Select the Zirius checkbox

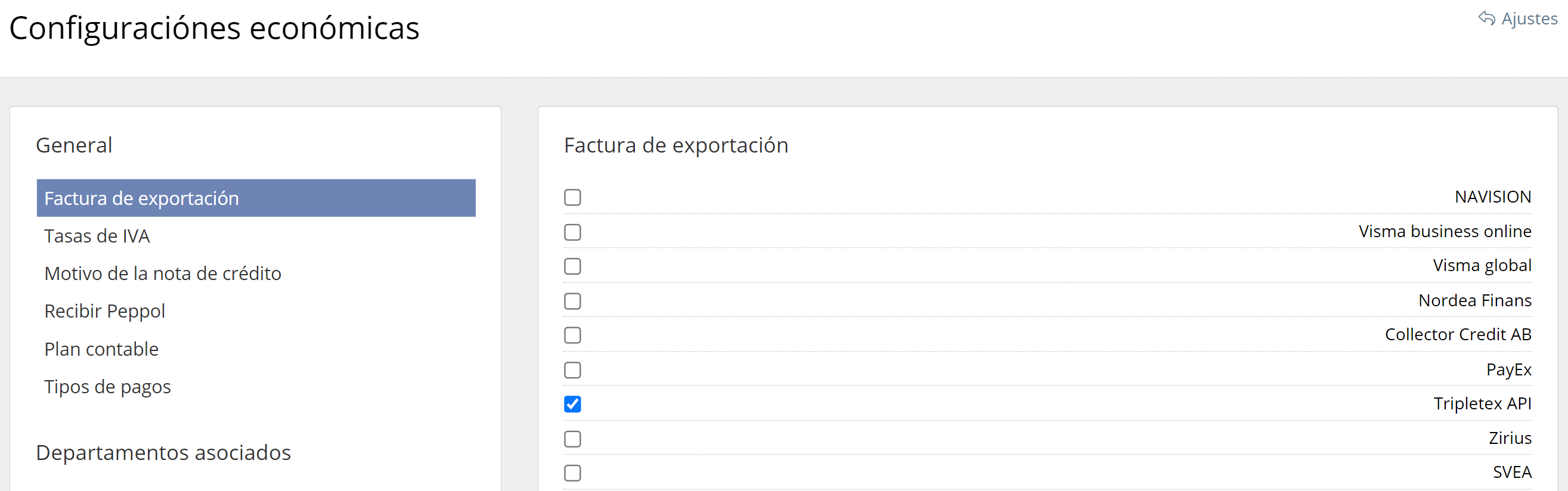tap(572, 438)
